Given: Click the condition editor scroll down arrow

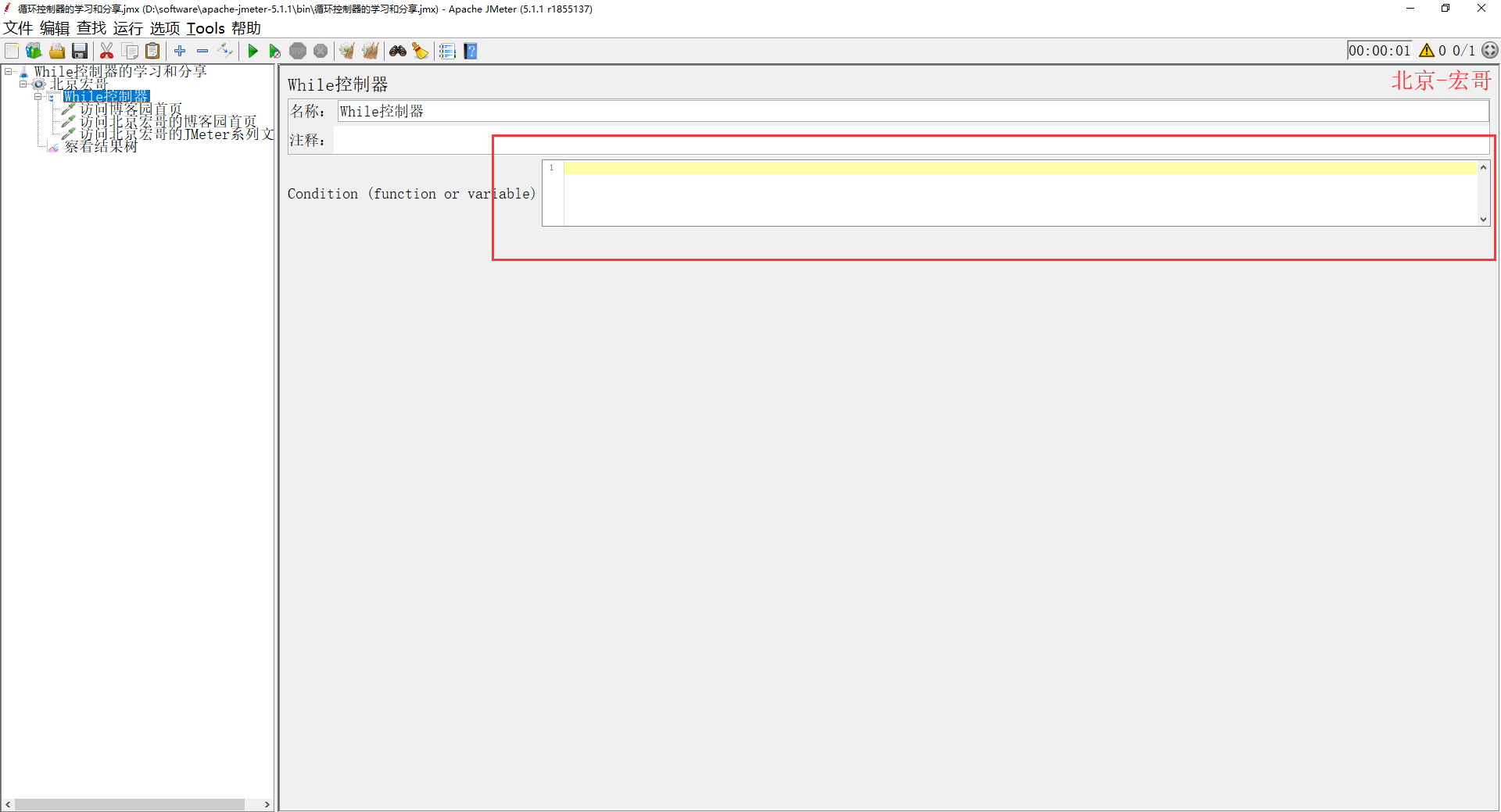Looking at the screenshot, I should pos(1483,220).
